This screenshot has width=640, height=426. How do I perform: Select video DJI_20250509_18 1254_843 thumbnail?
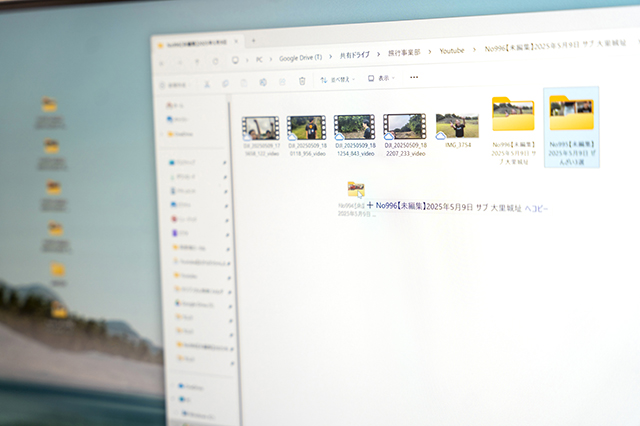354,127
